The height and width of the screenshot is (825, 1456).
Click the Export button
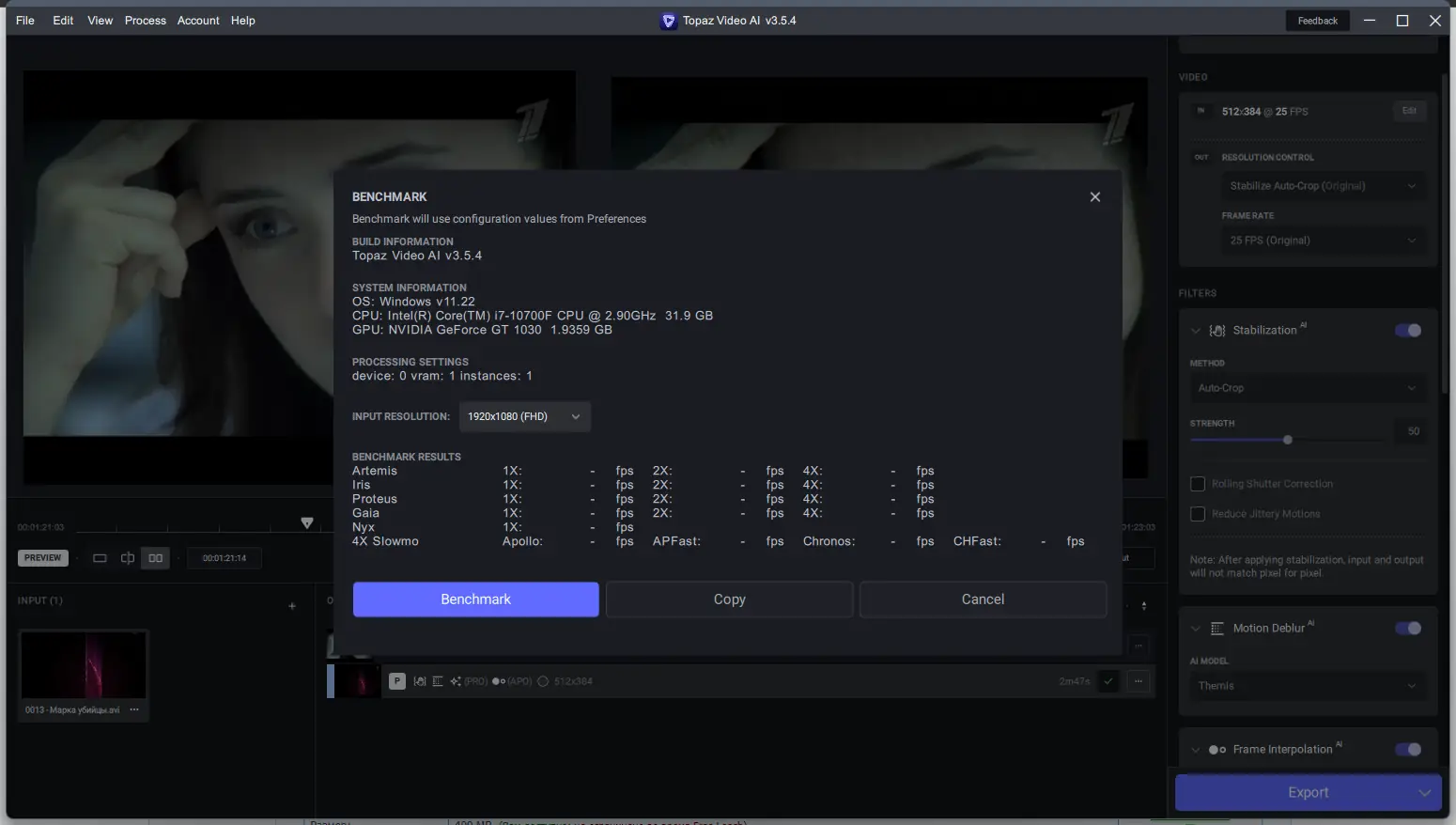click(x=1308, y=793)
